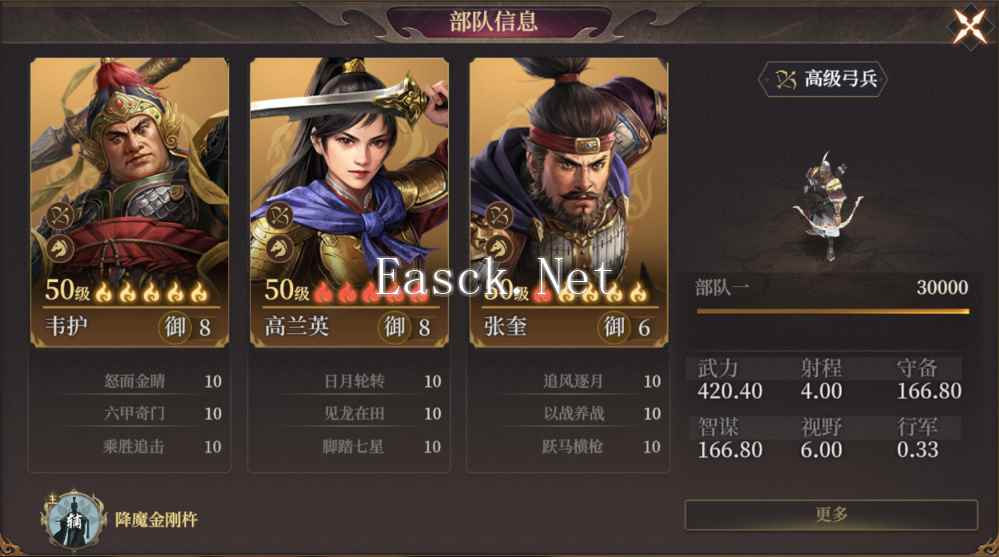Click the horse icon on 高兰英's card
Screen dimensions: 999x557
point(279,248)
